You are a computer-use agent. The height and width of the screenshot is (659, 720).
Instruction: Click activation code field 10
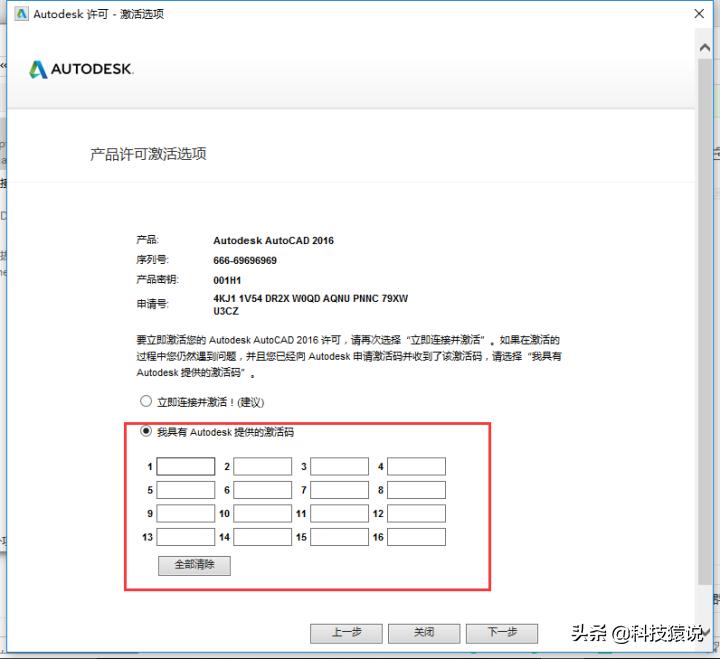point(262,513)
